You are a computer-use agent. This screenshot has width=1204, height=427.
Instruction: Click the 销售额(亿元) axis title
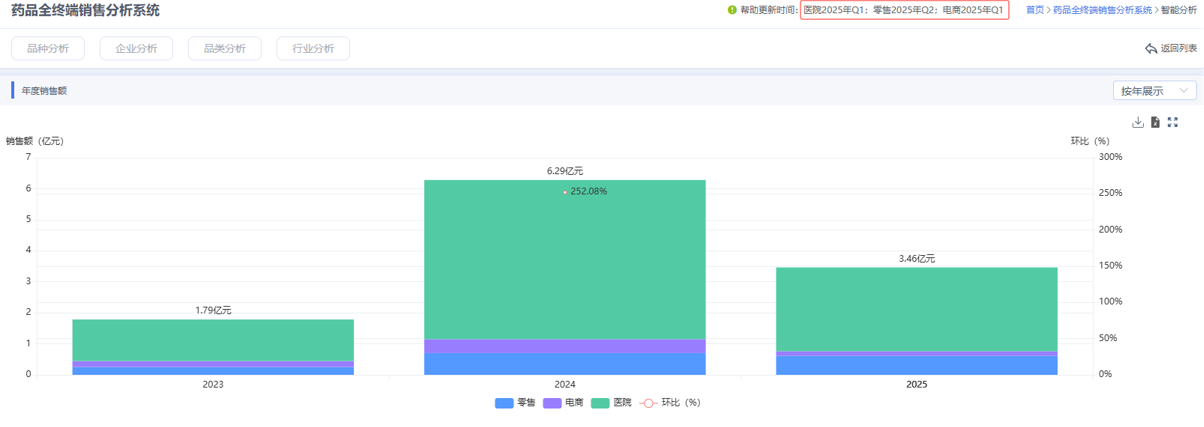click(x=35, y=141)
